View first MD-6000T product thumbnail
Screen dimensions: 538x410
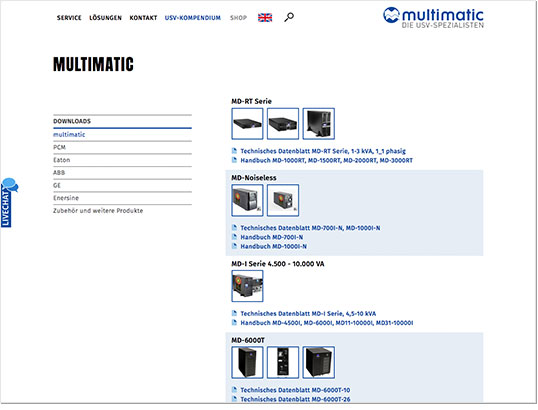point(247,363)
